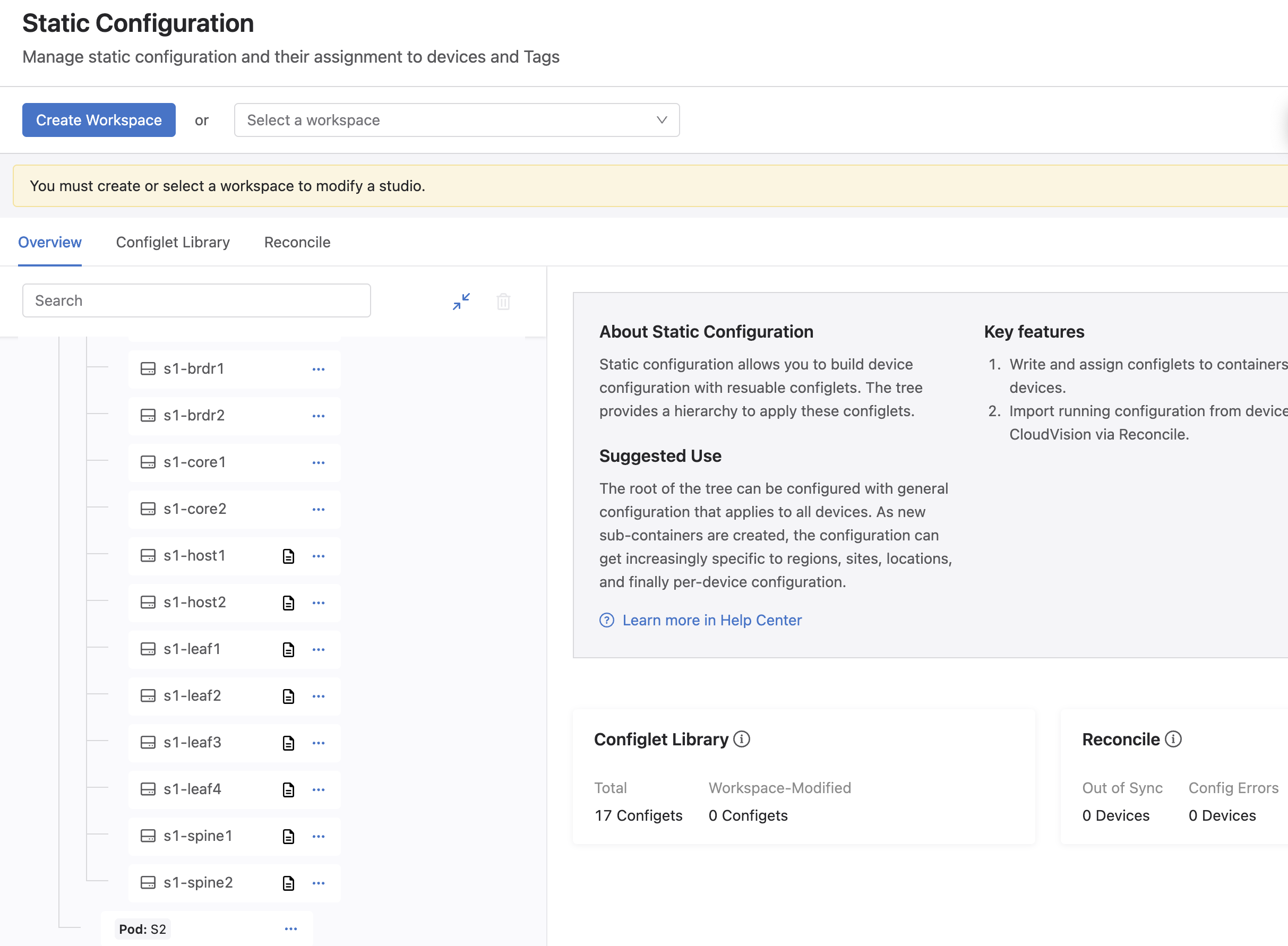The width and height of the screenshot is (1288, 946).
Task: Click the trash delete icon
Action: (503, 301)
